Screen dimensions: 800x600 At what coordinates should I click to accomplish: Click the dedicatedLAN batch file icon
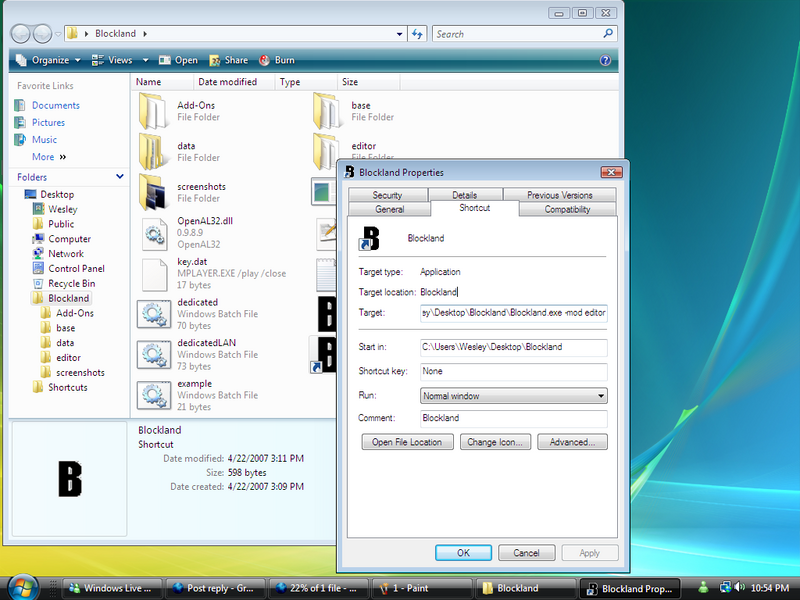(154, 355)
